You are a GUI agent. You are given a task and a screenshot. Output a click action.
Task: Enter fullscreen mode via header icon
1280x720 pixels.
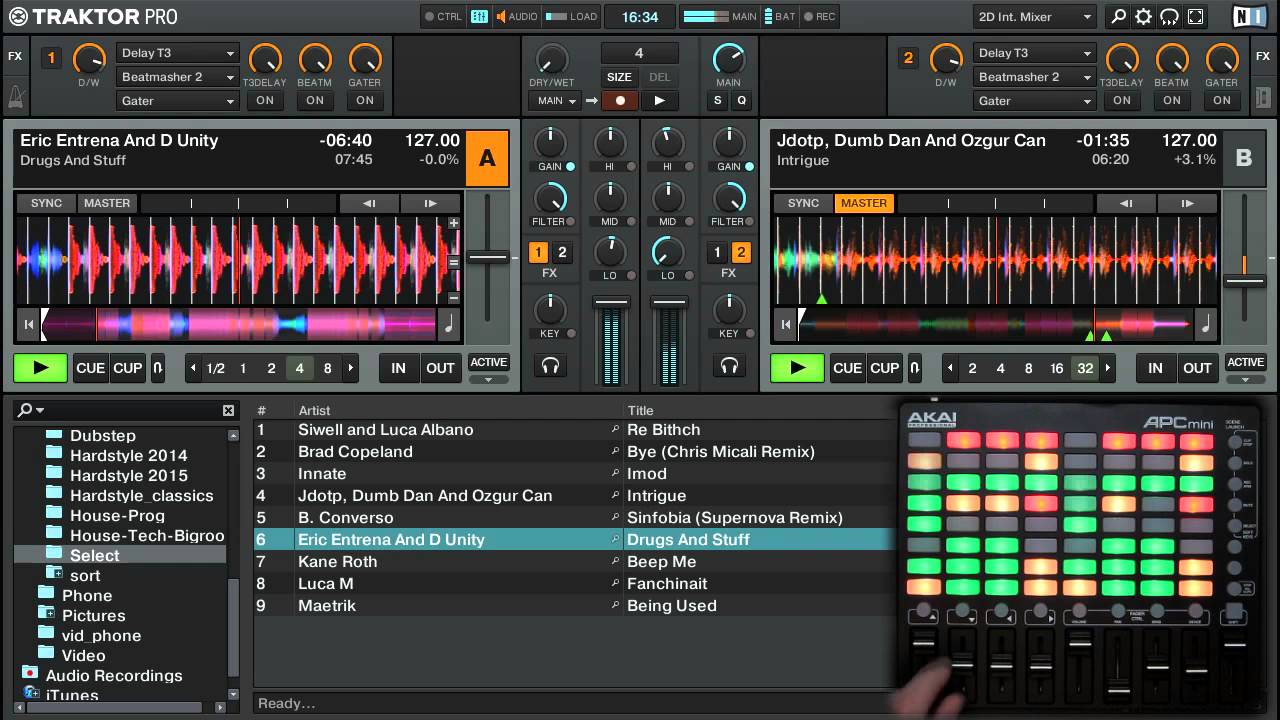click(1195, 17)
